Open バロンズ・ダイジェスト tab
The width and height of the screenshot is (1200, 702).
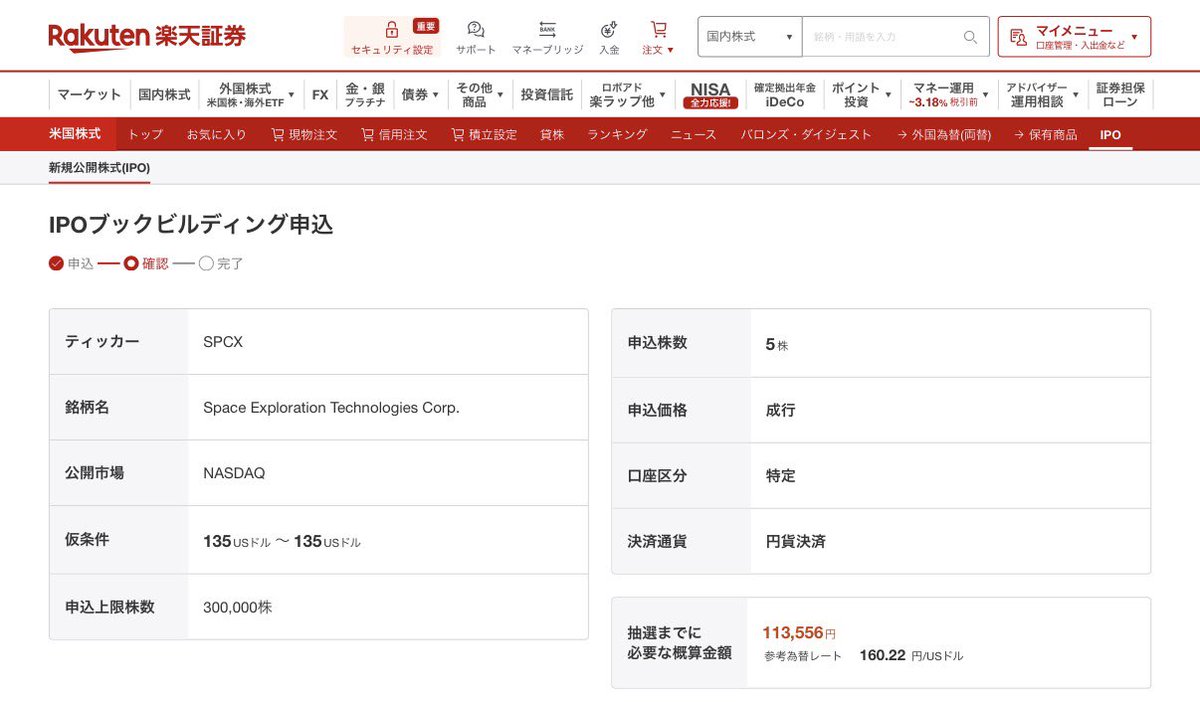(806, 134)
